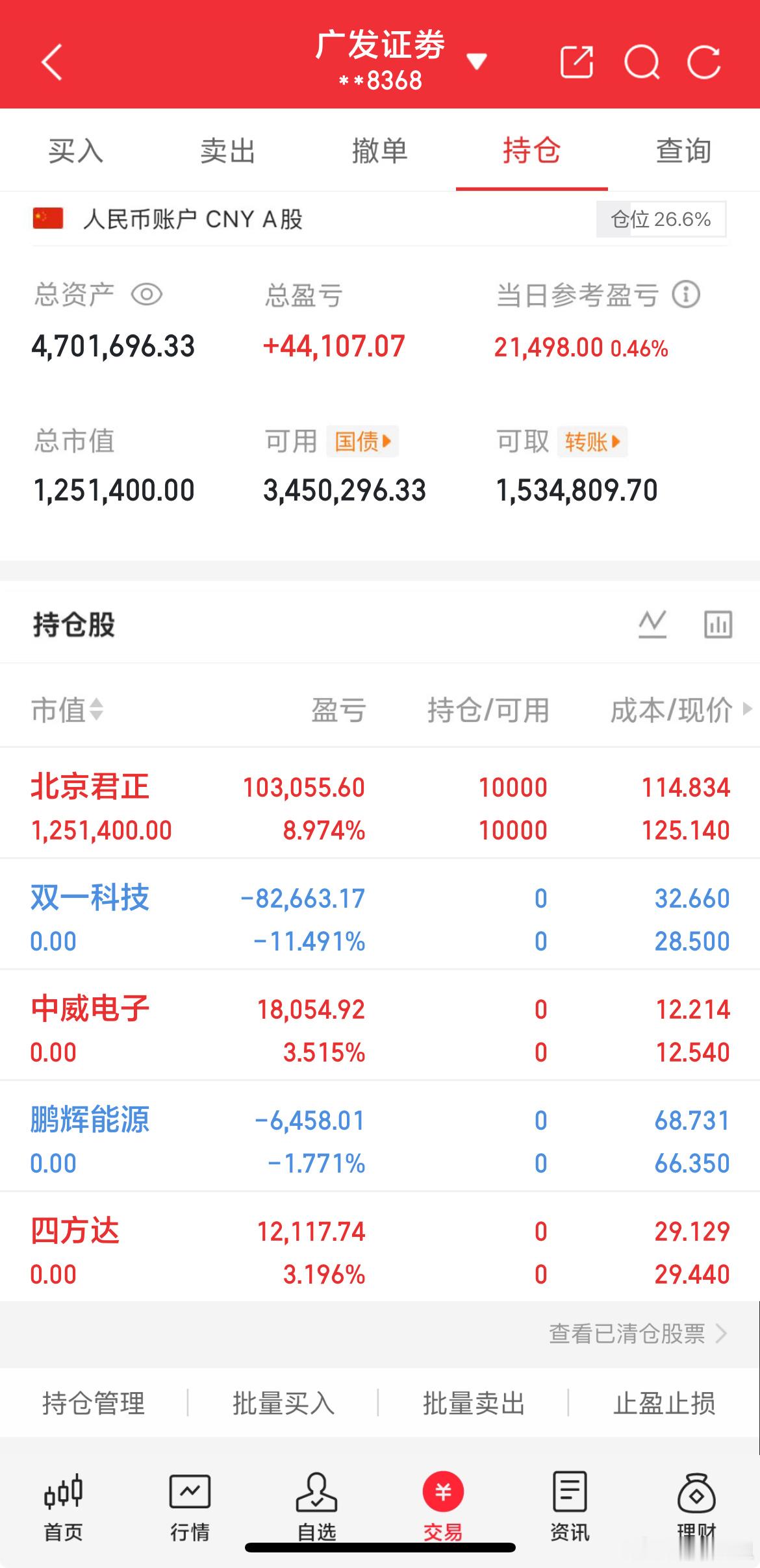The image size is (760, 1568).
Task: Open the 撤单 tab
Action: pos(379,151)
